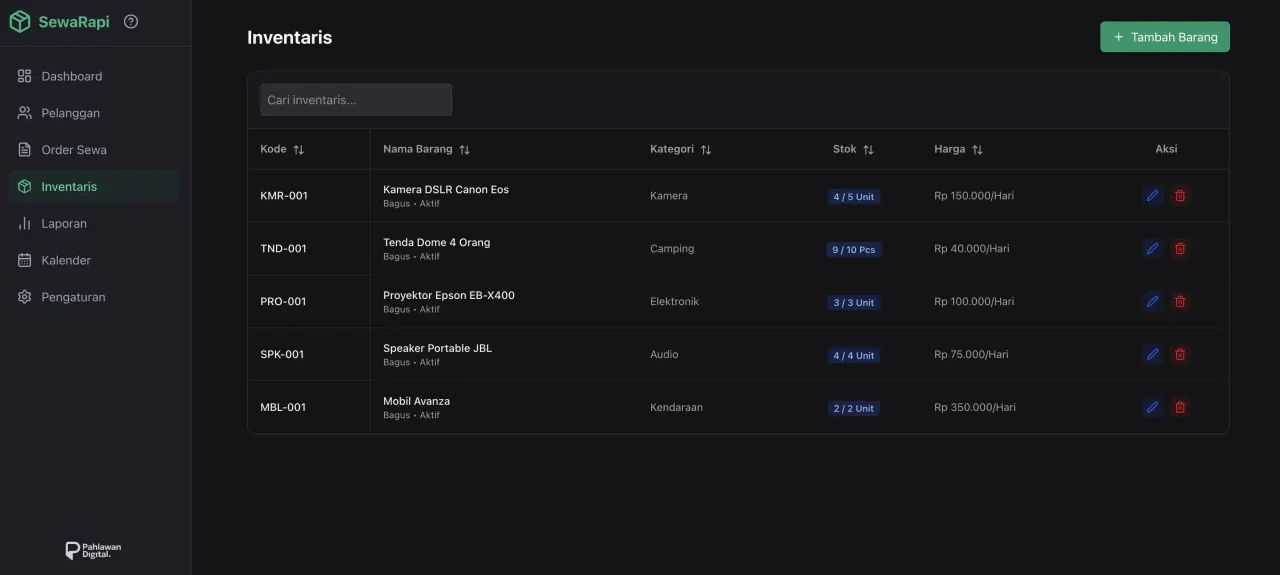Screen dimensions: 1280x575
Task: Click the Order Sewa document icon
Action: click(25, 150)
